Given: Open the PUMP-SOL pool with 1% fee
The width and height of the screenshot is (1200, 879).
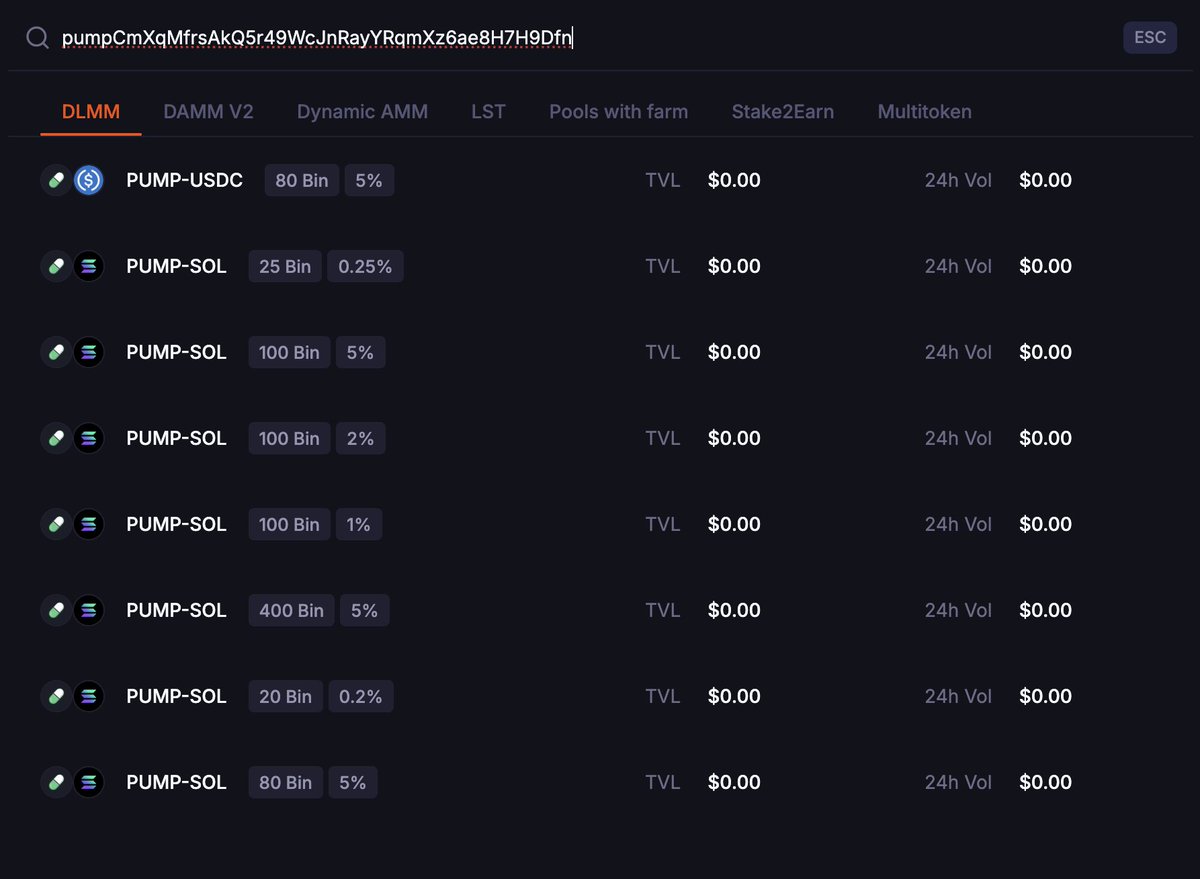Looking at the screenshot, I should (x=176, y=524).
